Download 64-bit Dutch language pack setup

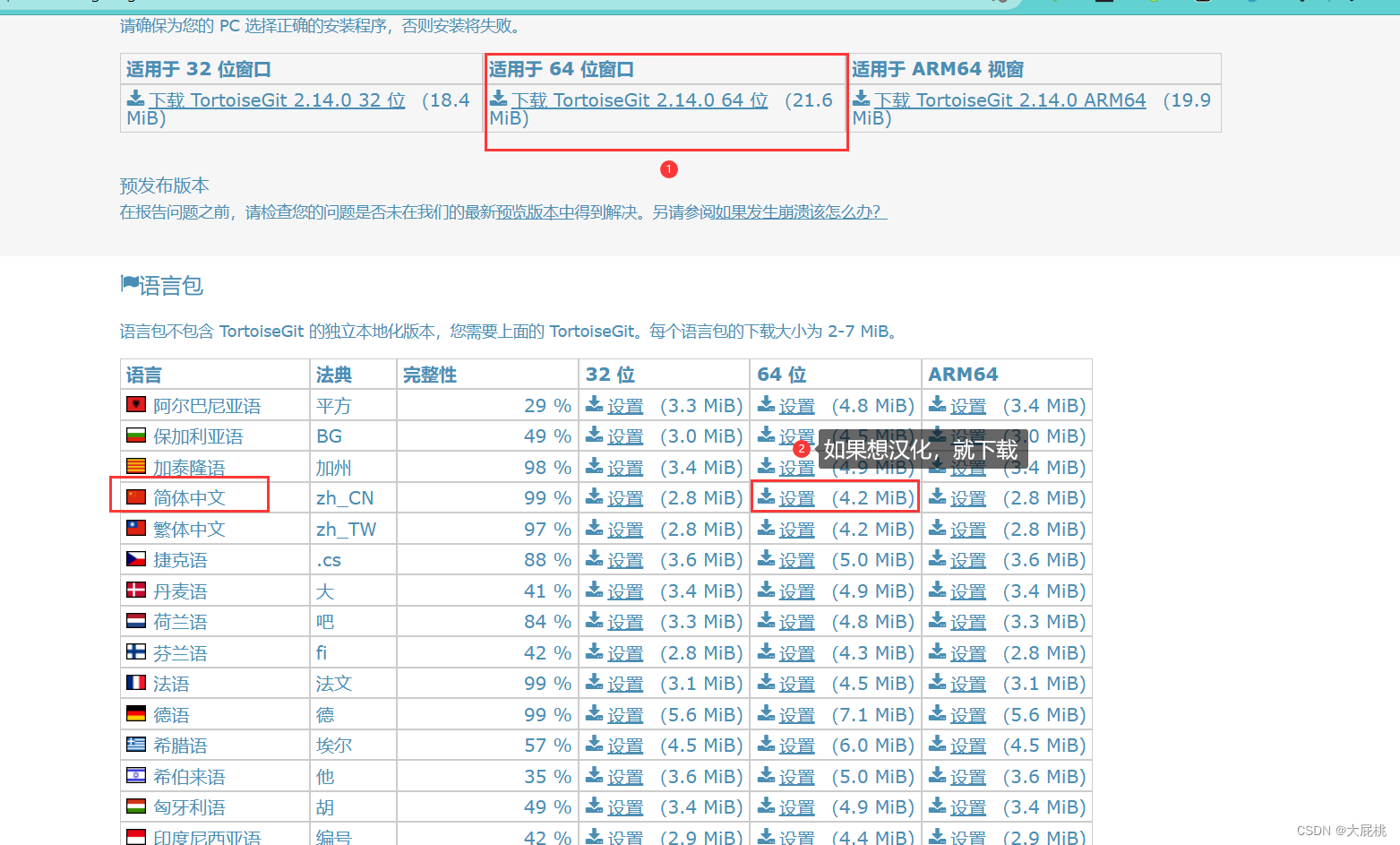tap(796, 622)
